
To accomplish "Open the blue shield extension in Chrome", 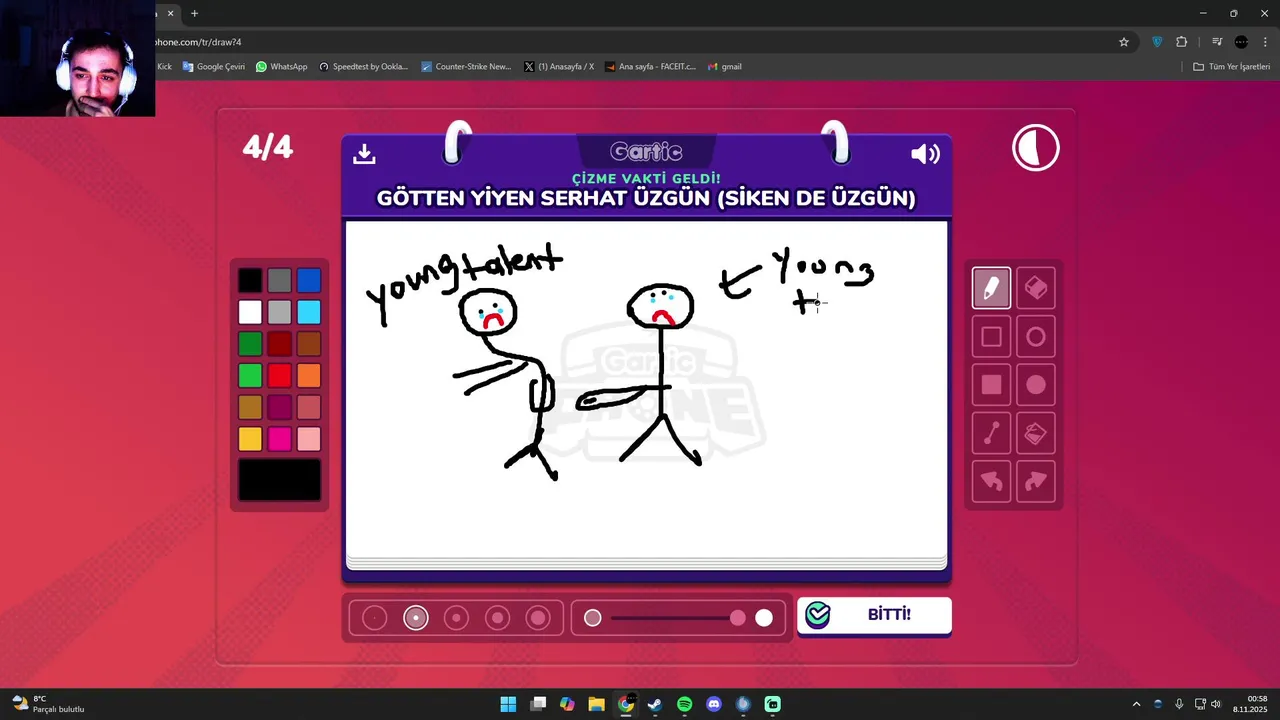I will 1157,42.
